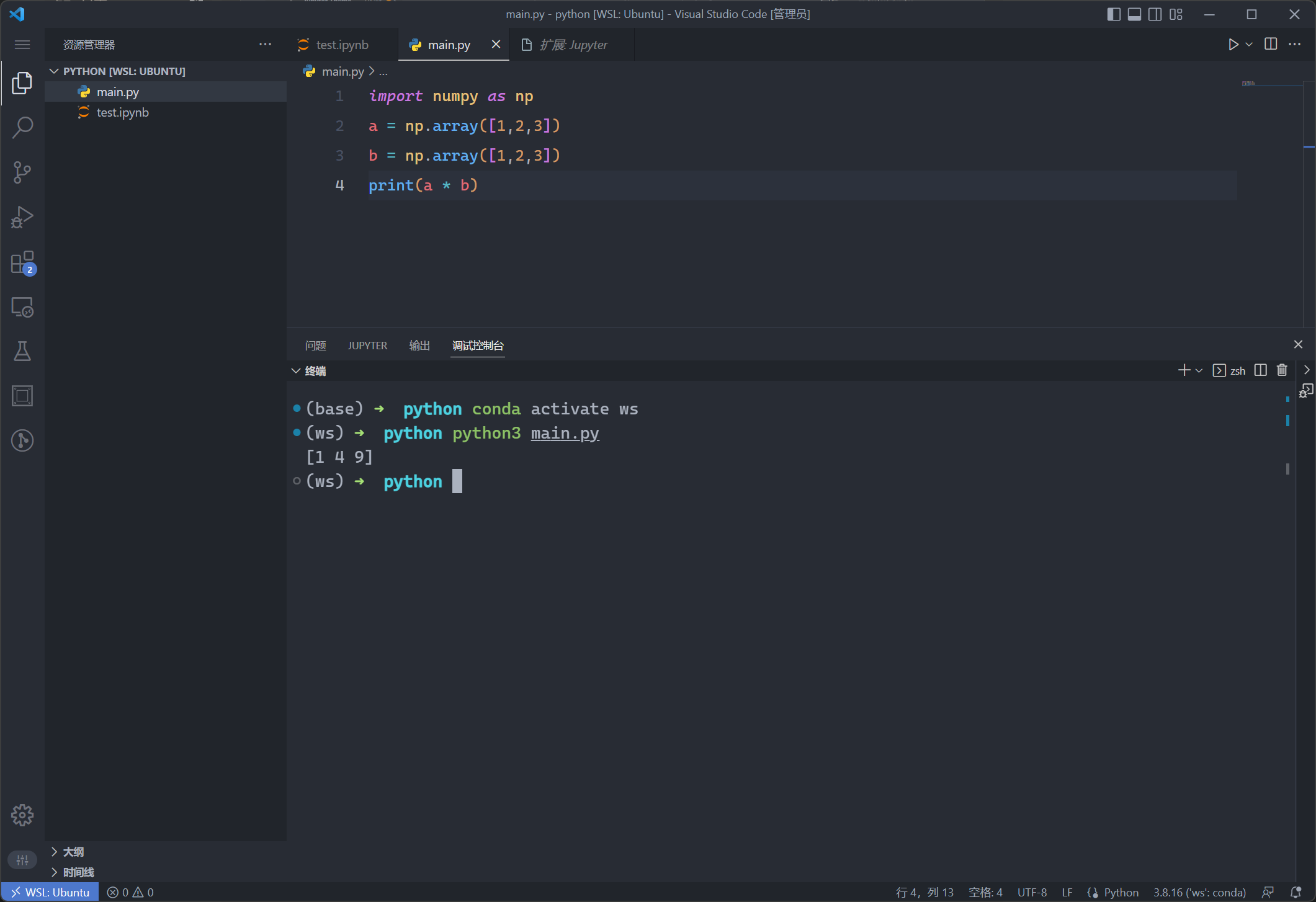Image resolution: width=1316 pixels, height=902 pixels.
Task: Click the WSL: Ubuntu remote indicator
Action: [50, 892]
